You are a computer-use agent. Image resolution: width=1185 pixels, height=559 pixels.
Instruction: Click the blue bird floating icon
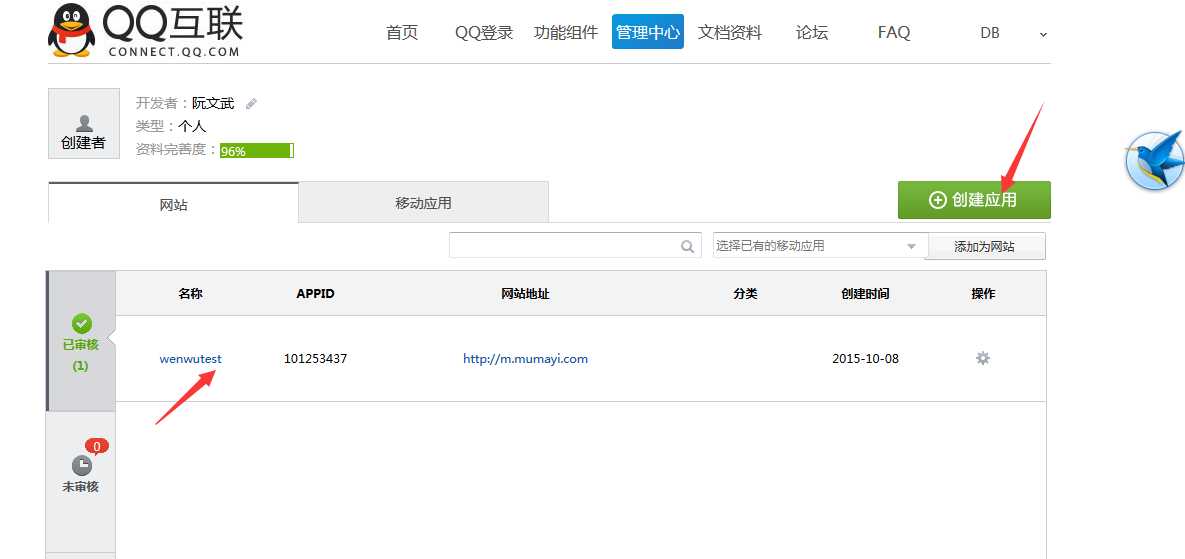tap(1154, 160)
